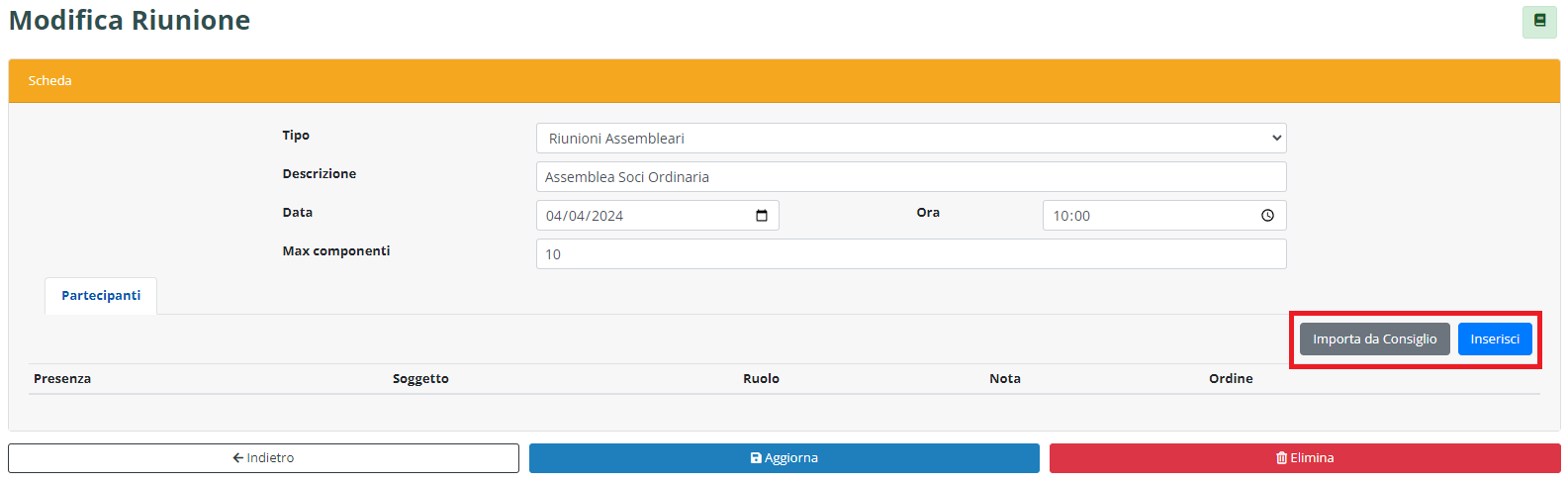Focus the Max componenti field
The image size is (1568, 484).
click(x=910, y=254)
